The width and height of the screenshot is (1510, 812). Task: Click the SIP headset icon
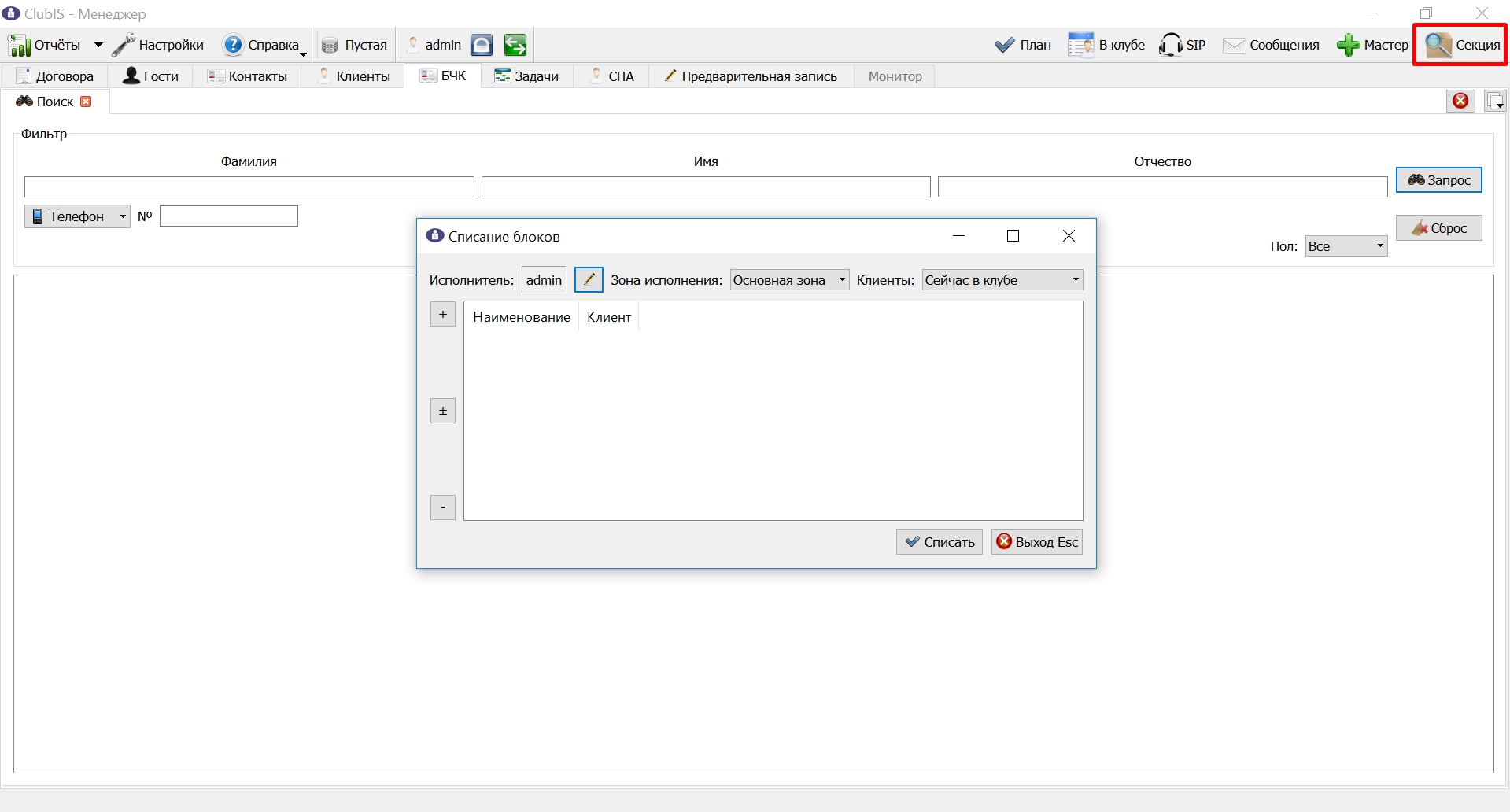click(x=1170, y=45)
